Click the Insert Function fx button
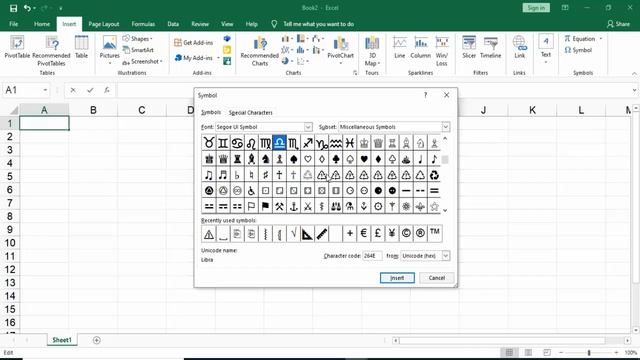Image resolution: width=640 pixels, height=360 pixels. (x=107, y=90)
